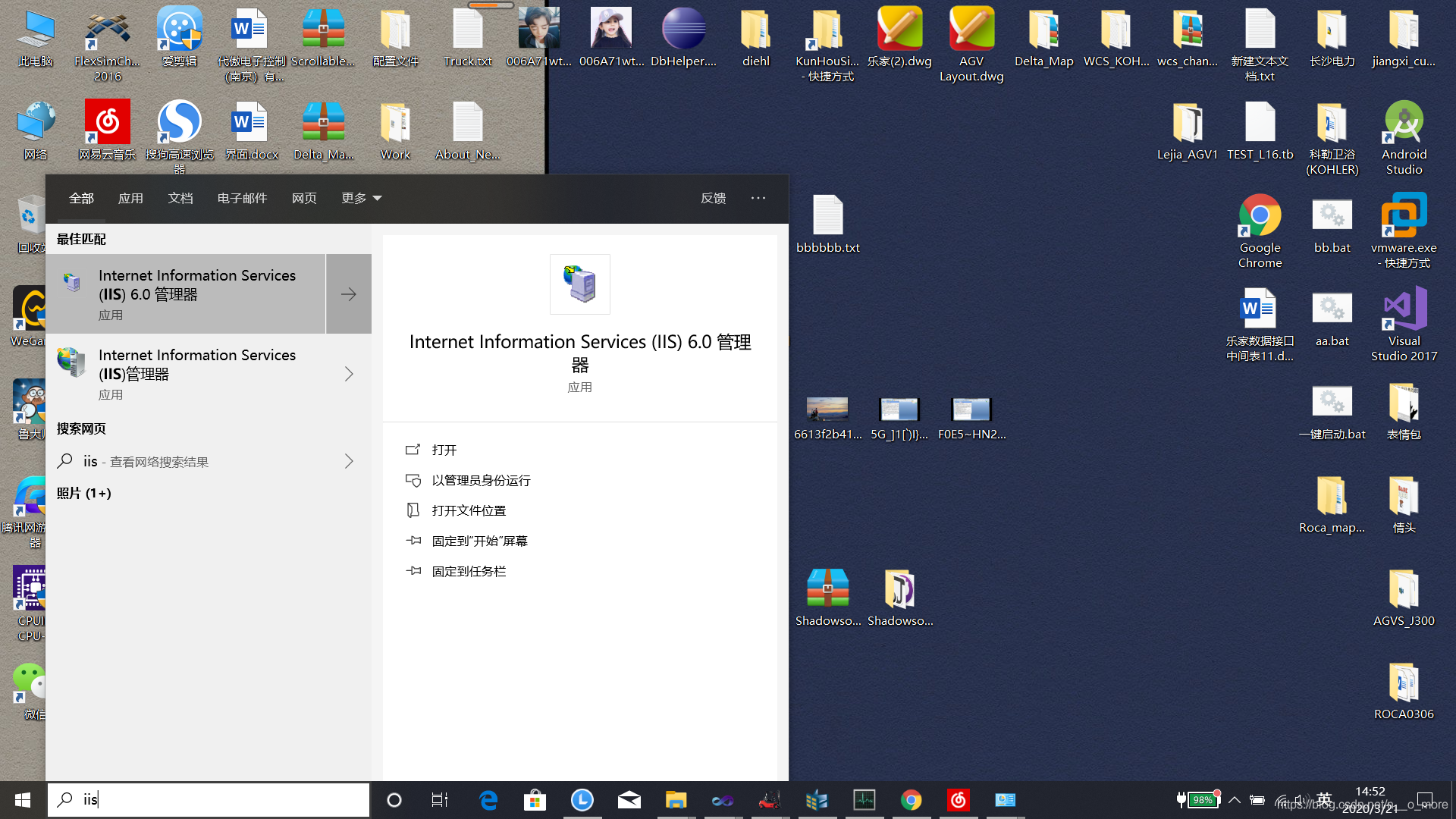1456x819 pixels.
Task: Open Microsoft Store from taskbar
Action: (x=535, y=800)
